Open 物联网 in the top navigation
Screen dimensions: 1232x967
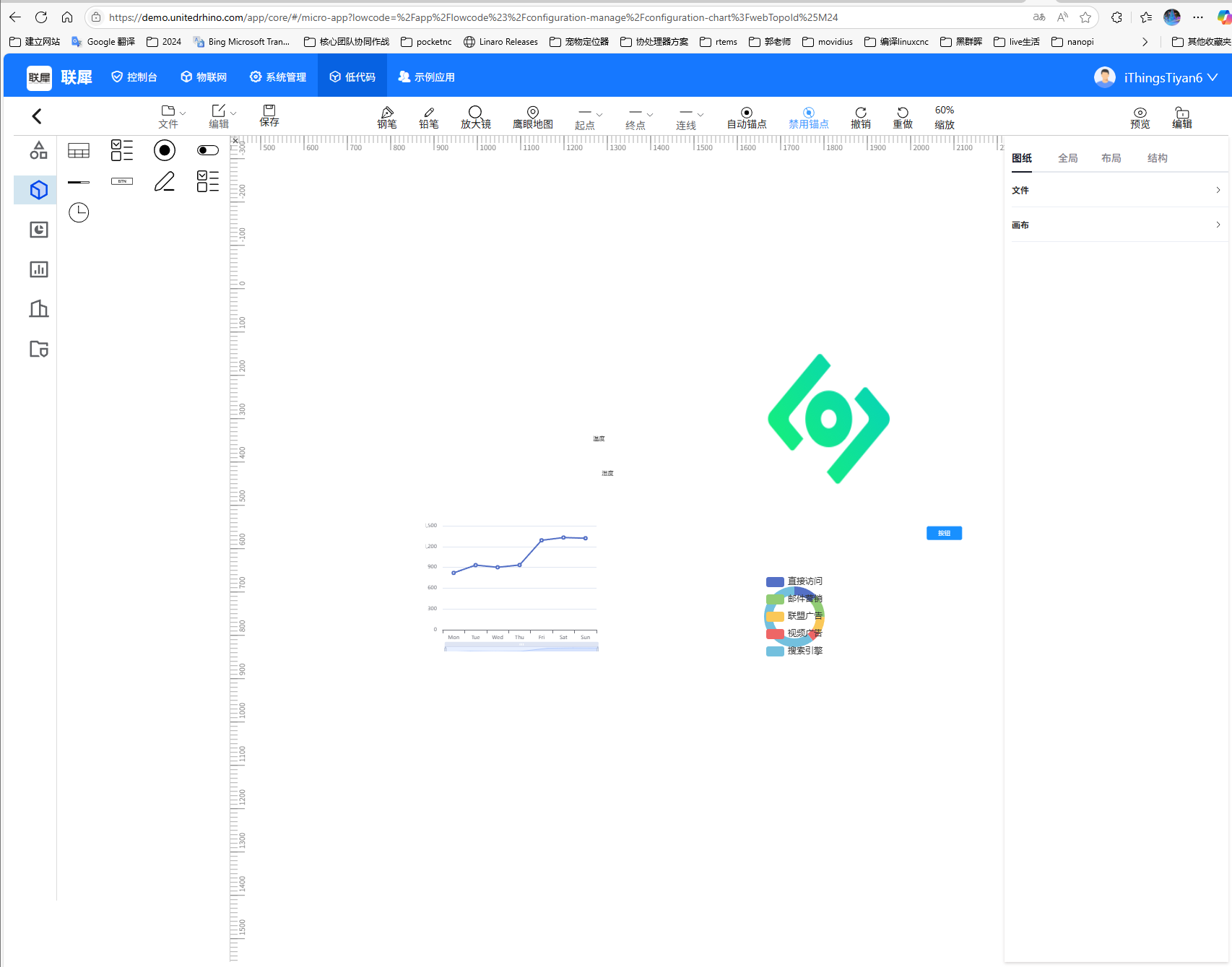[x=204, y=77]
